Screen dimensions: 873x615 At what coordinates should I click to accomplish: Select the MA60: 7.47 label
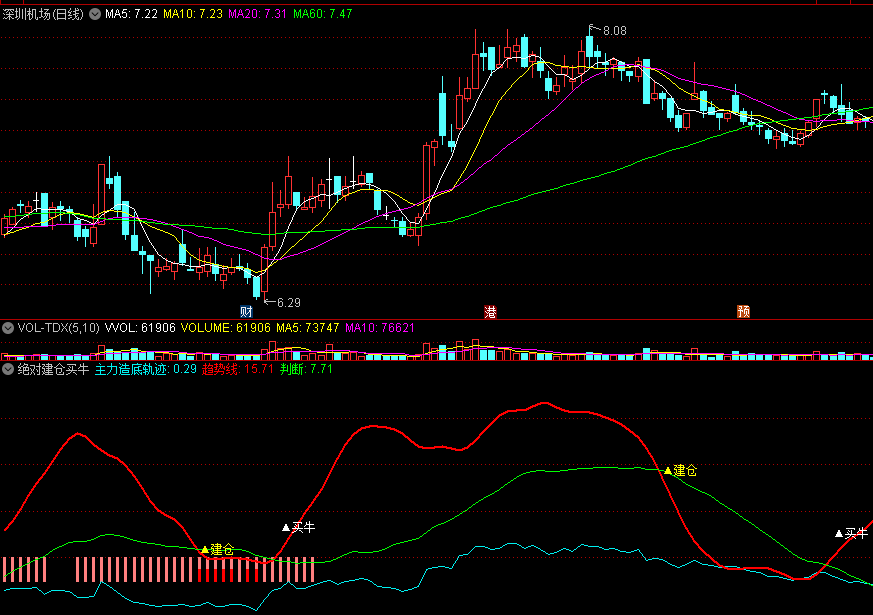pyautogui.click(x=323, y=14)
